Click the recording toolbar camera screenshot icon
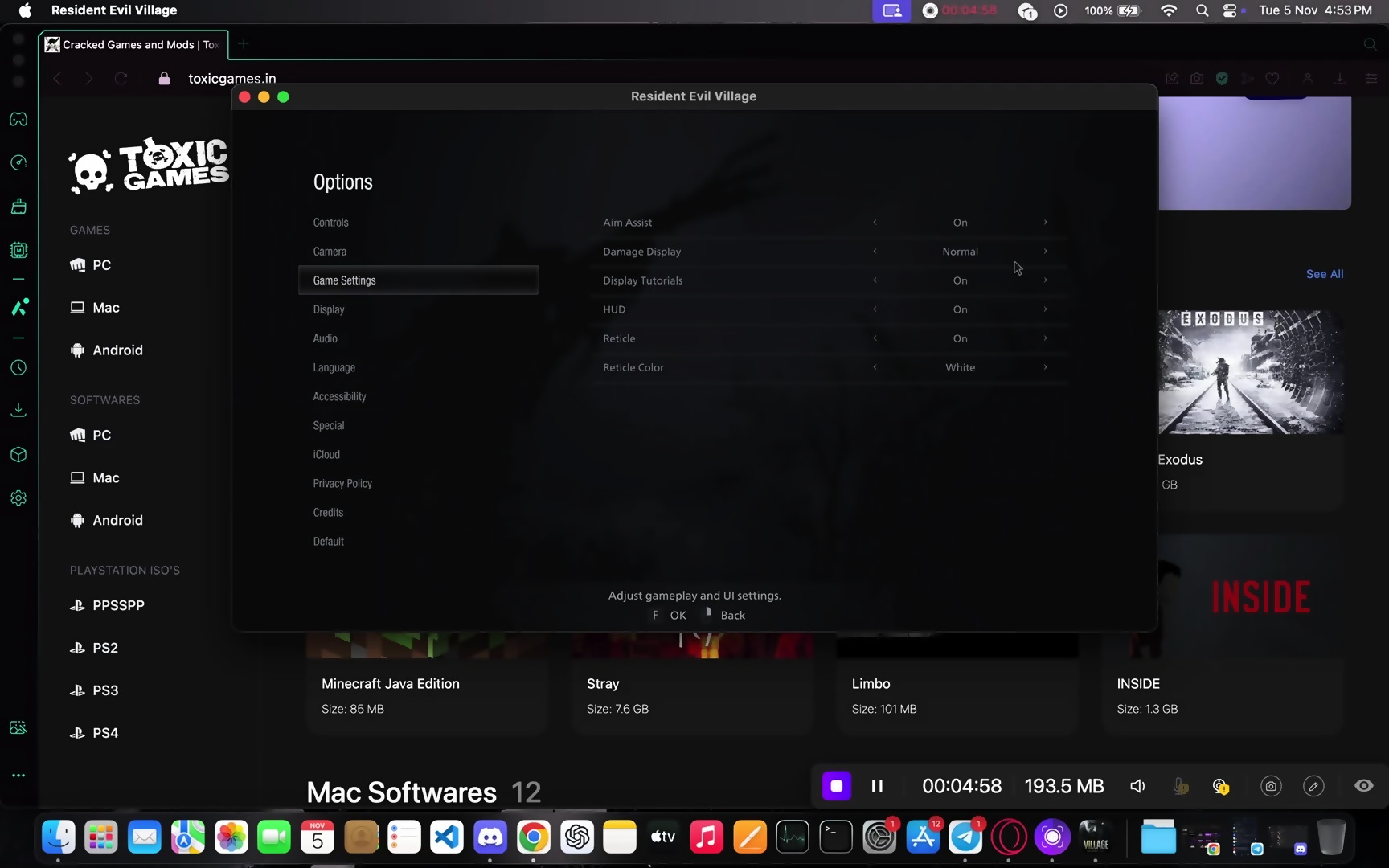 point(1270,786)
